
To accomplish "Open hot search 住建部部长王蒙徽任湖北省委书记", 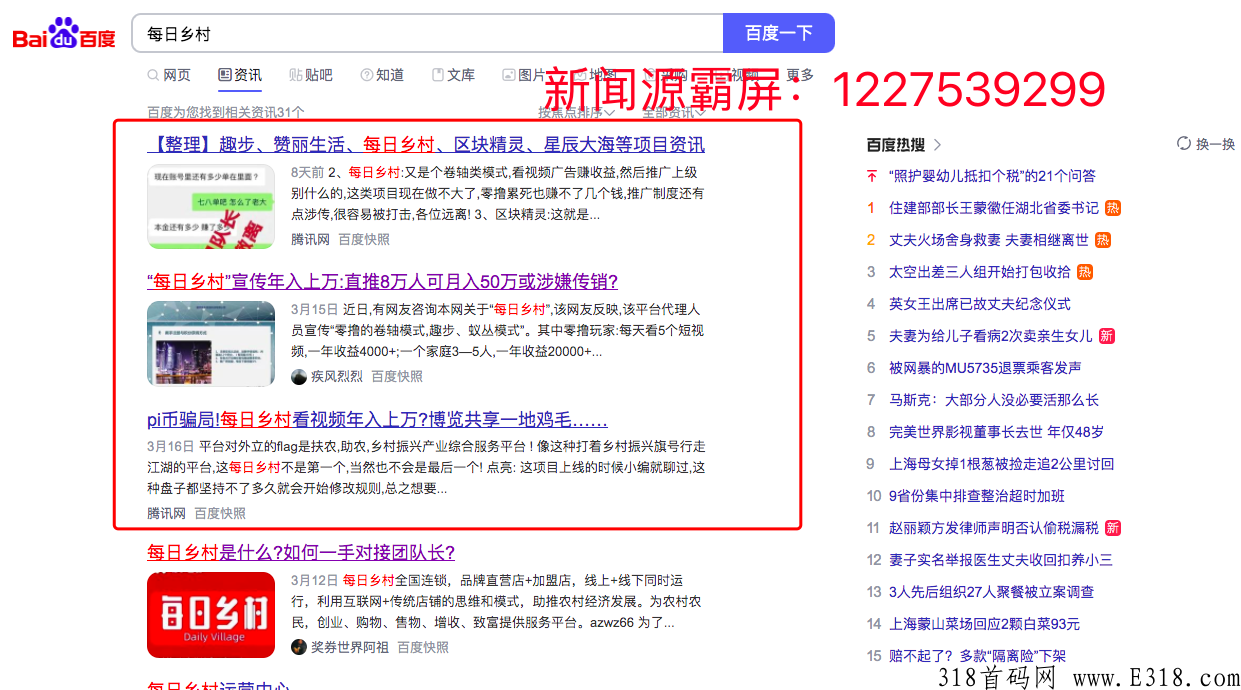I will [994, 208].
